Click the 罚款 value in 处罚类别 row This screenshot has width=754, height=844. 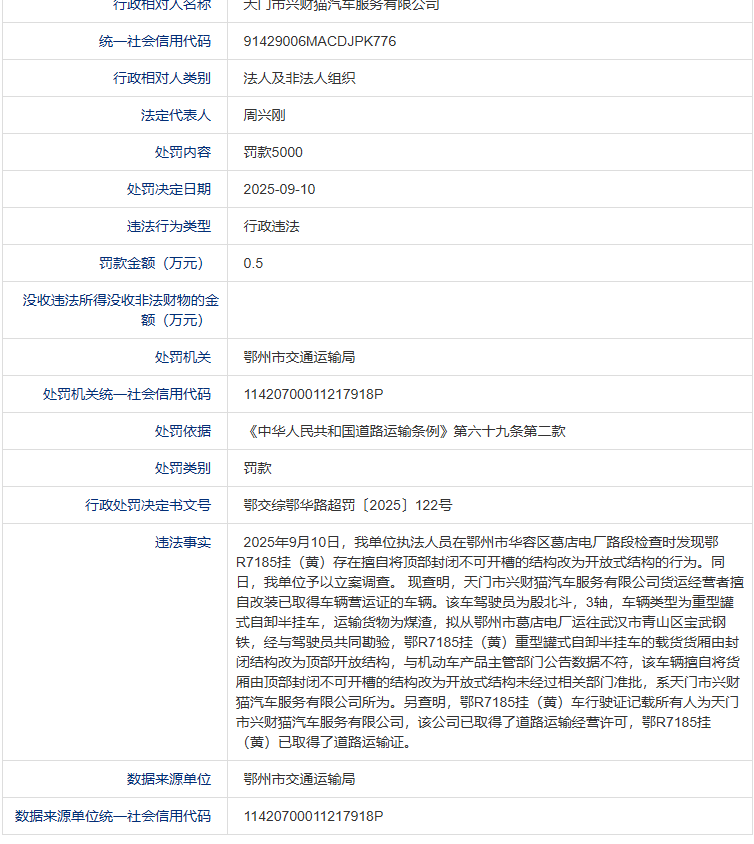pyautogui.click(x=257, y=468)
